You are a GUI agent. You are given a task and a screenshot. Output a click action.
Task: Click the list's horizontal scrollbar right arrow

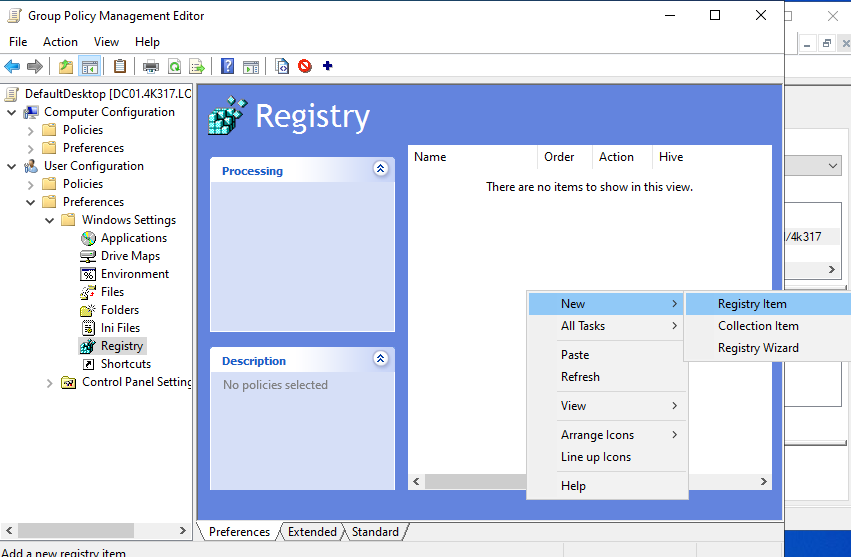764,482
